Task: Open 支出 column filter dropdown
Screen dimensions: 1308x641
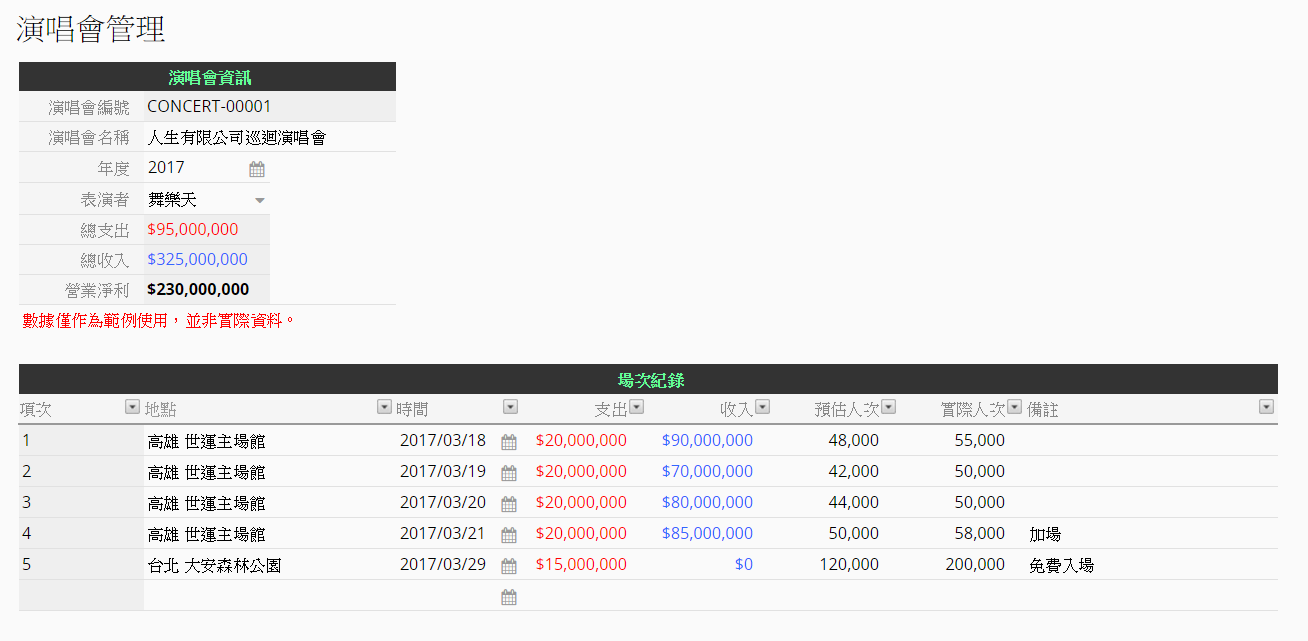Action: coord(636,407)
